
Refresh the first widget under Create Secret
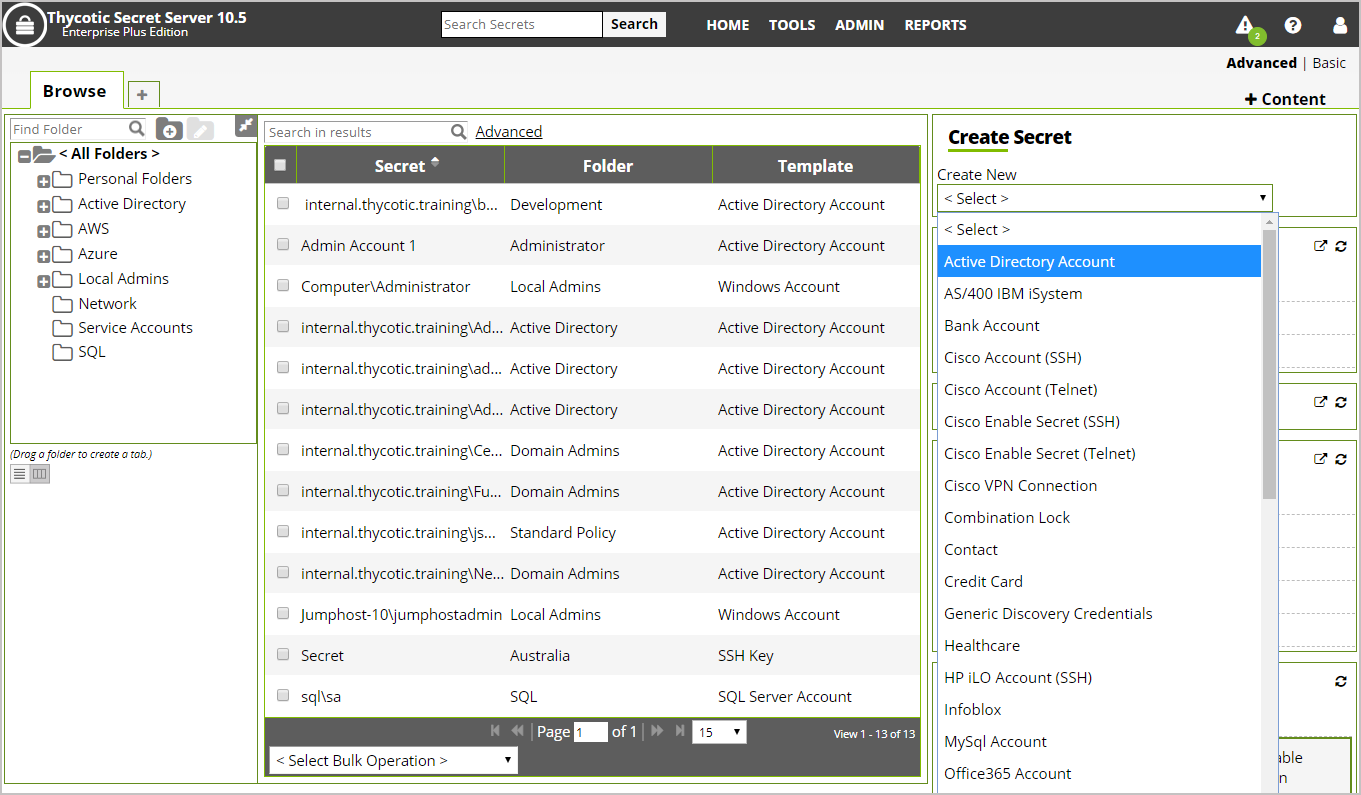coord(1341,245)
